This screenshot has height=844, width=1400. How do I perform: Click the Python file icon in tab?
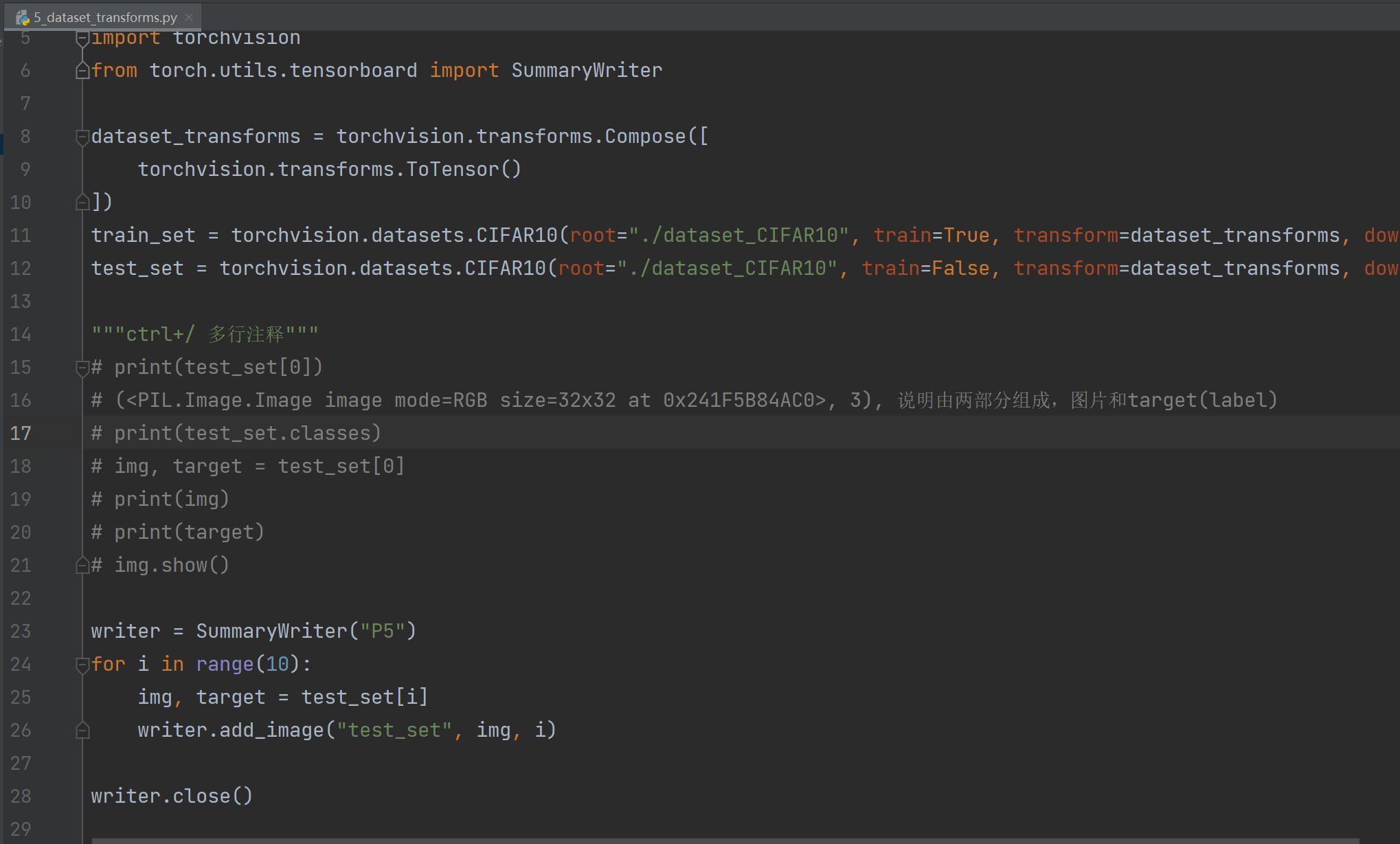(23, 17)
